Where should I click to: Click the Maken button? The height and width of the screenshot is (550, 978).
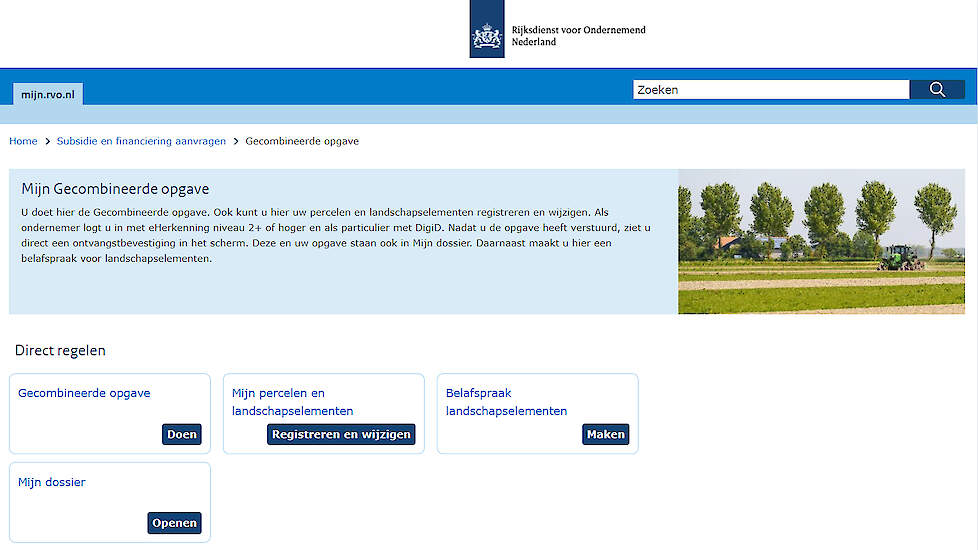pos(606,434)
